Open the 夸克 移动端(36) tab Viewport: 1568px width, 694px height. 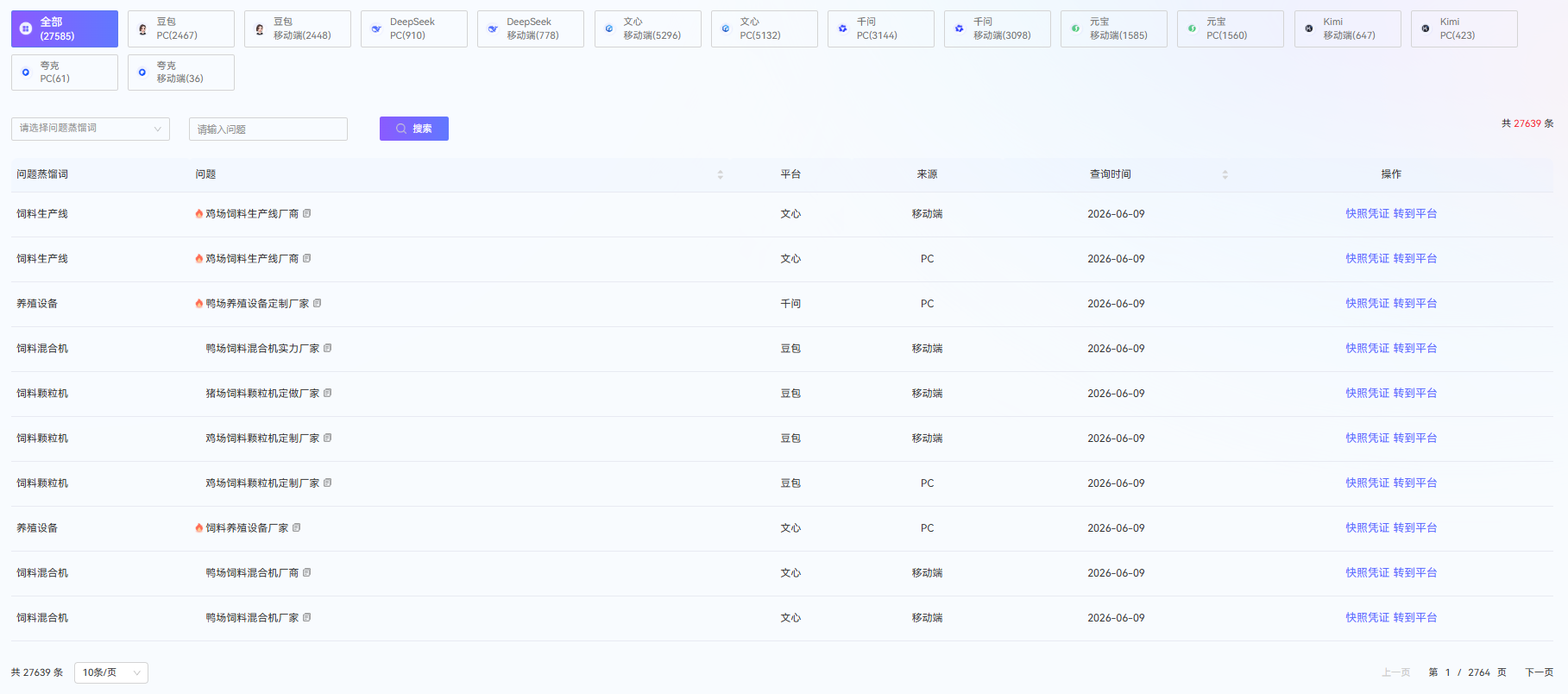pyautogui.click(x=181, y=73)
